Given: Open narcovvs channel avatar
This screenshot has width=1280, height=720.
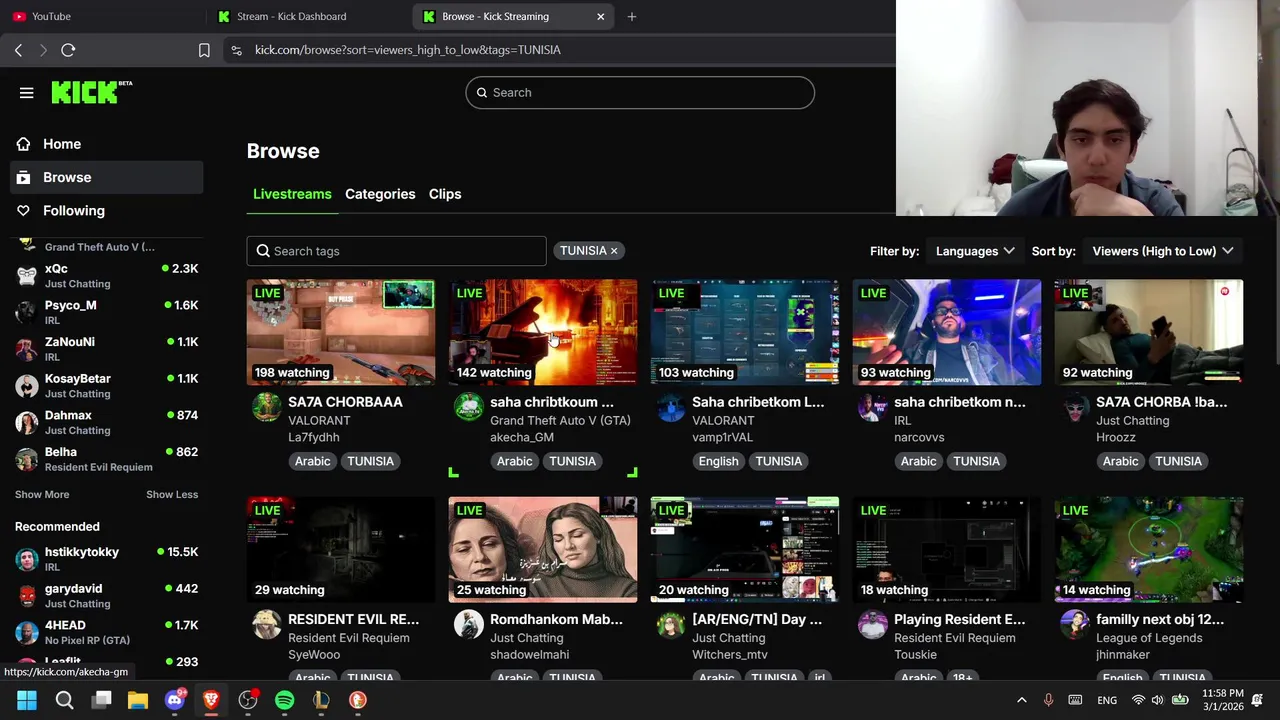Looking at the screenshot, I should point(872,407).
